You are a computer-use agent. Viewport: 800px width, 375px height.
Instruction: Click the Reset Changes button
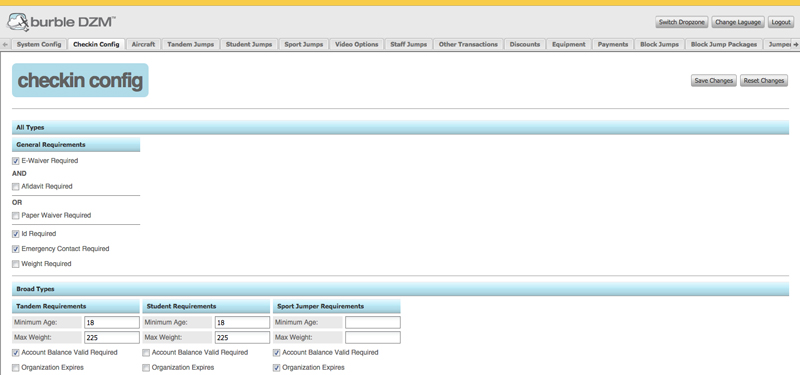point(763,81)
